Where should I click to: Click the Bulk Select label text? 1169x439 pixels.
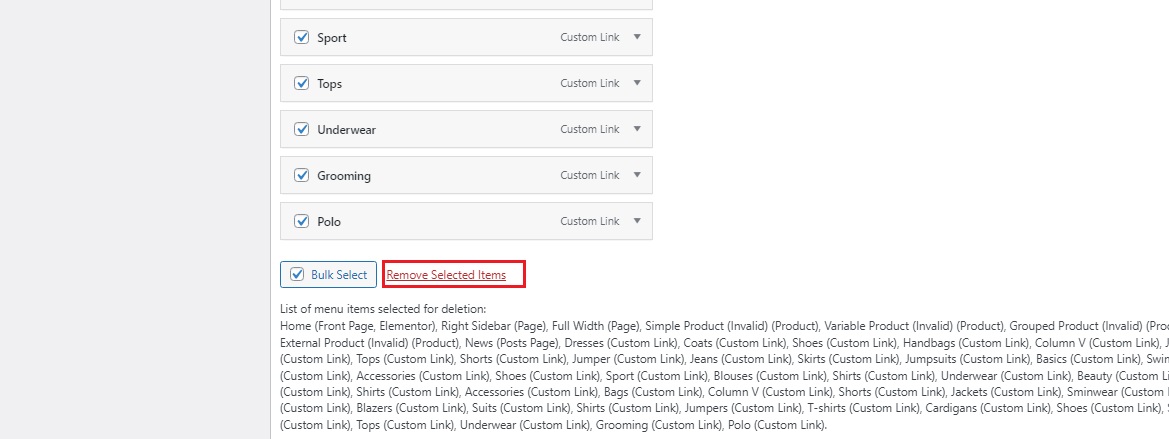(x=339, y=274)
